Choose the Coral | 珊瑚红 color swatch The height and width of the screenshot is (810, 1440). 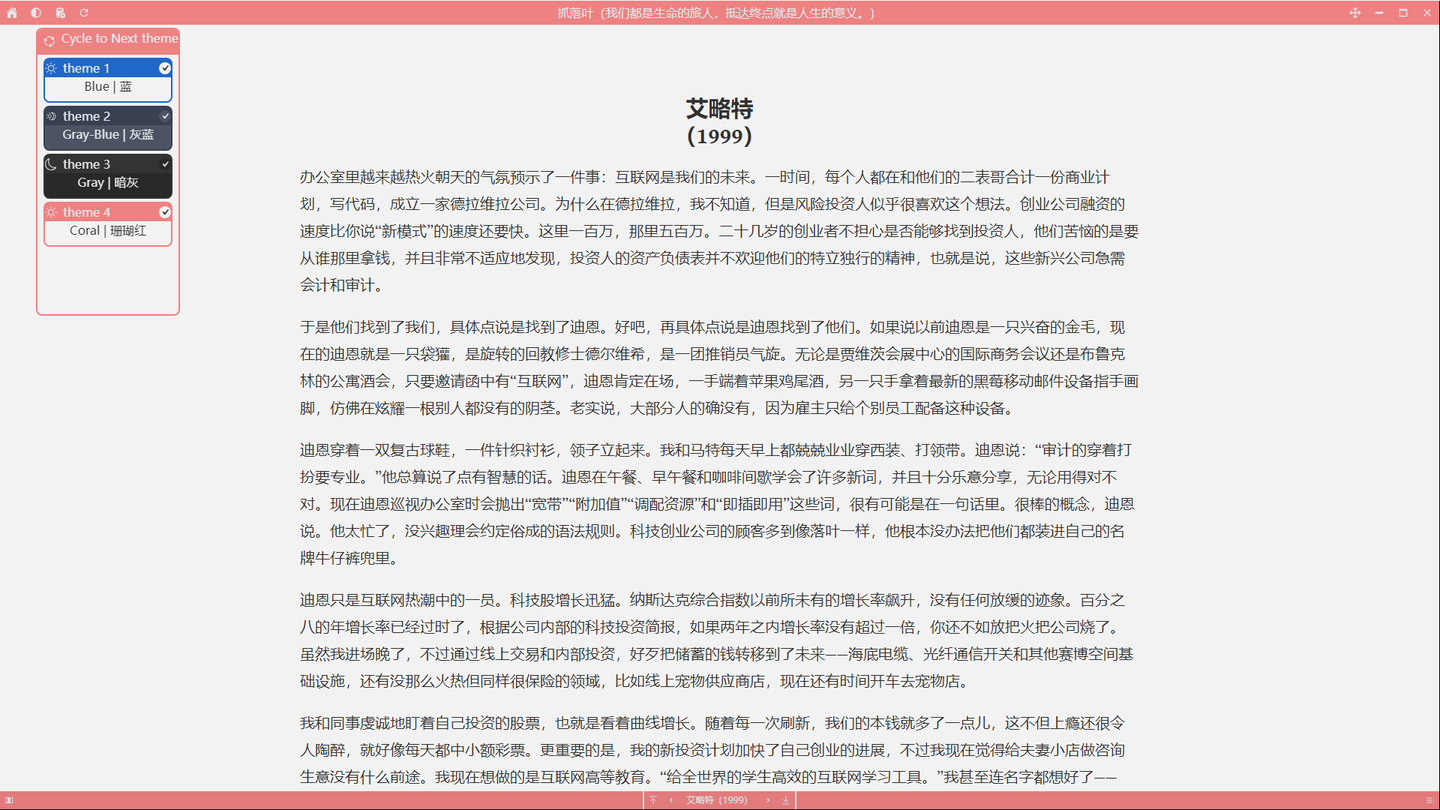(107, 230)
